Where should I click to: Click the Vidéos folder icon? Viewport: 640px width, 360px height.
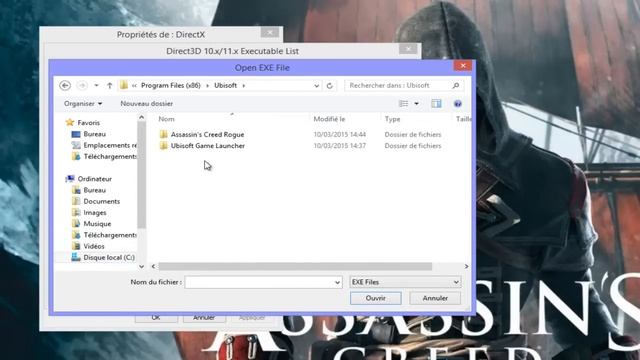pyautogui.click(x=76, y=246)
